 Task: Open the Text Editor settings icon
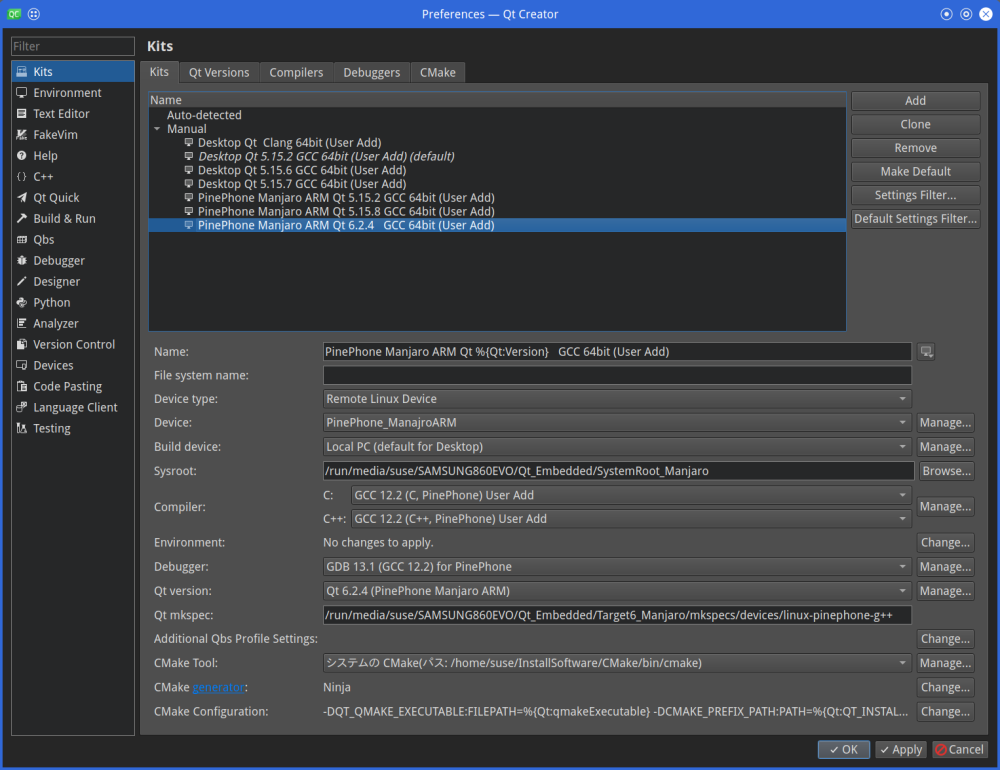(22, 114)
